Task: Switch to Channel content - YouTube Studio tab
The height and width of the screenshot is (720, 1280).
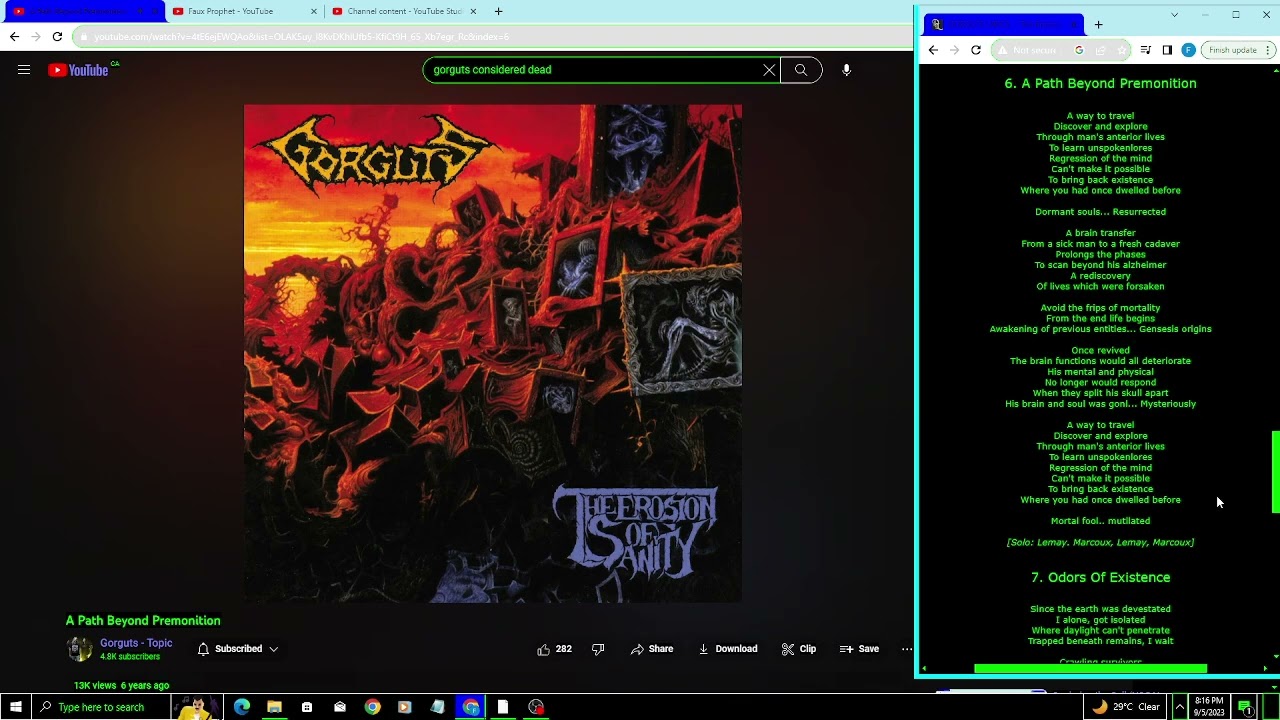Action: coord(398,11)
